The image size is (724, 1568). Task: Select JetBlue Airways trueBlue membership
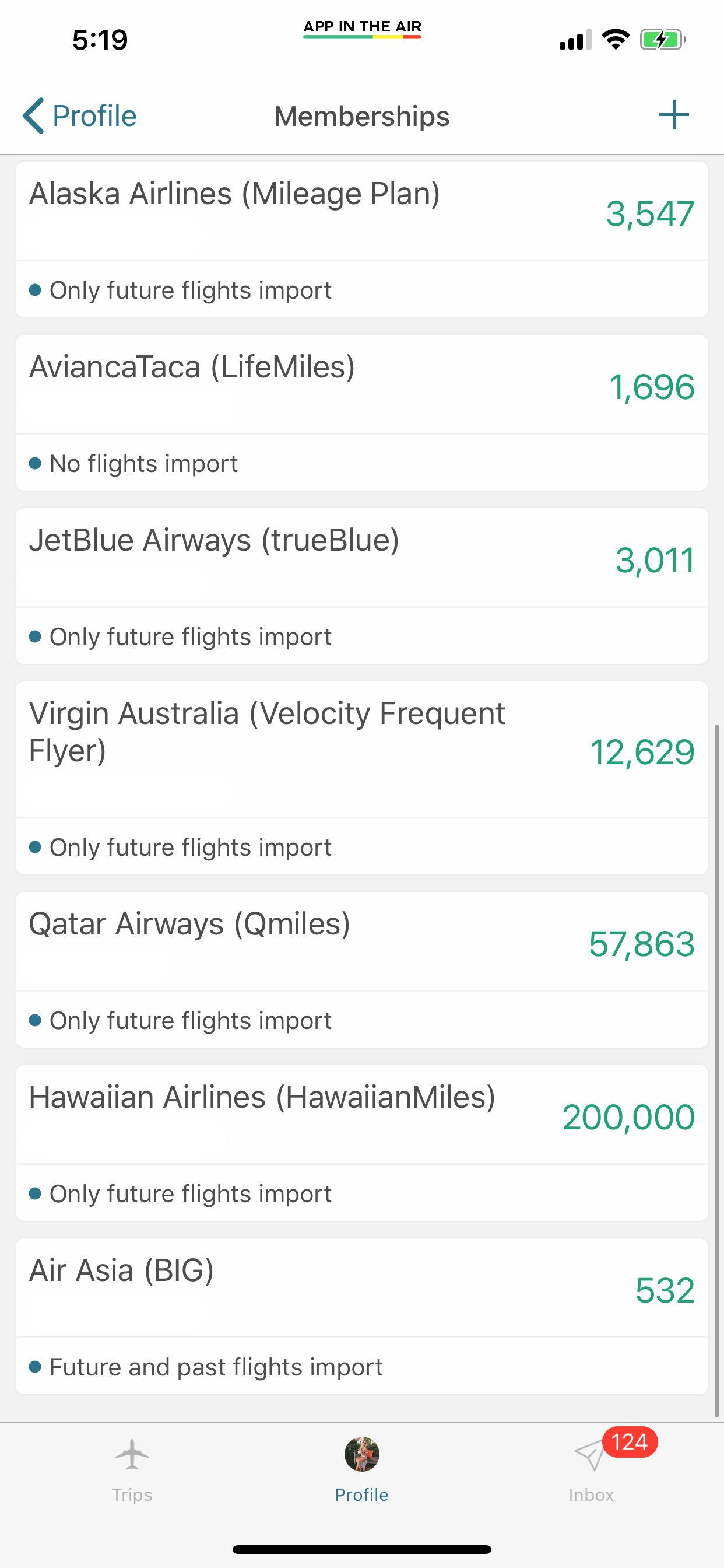pyautogui.click(x=214, y=541)
